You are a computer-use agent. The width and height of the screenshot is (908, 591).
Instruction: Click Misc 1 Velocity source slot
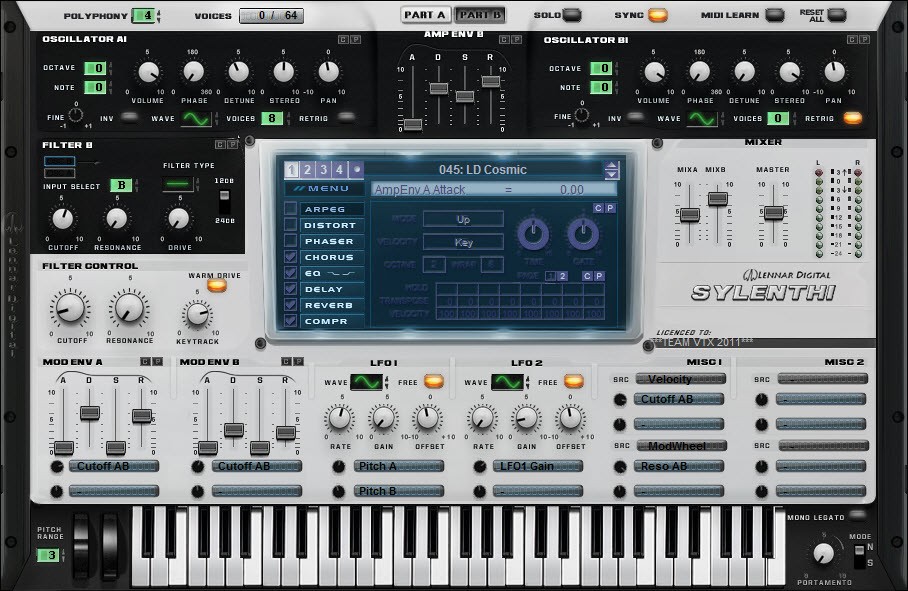click(680, 379)
